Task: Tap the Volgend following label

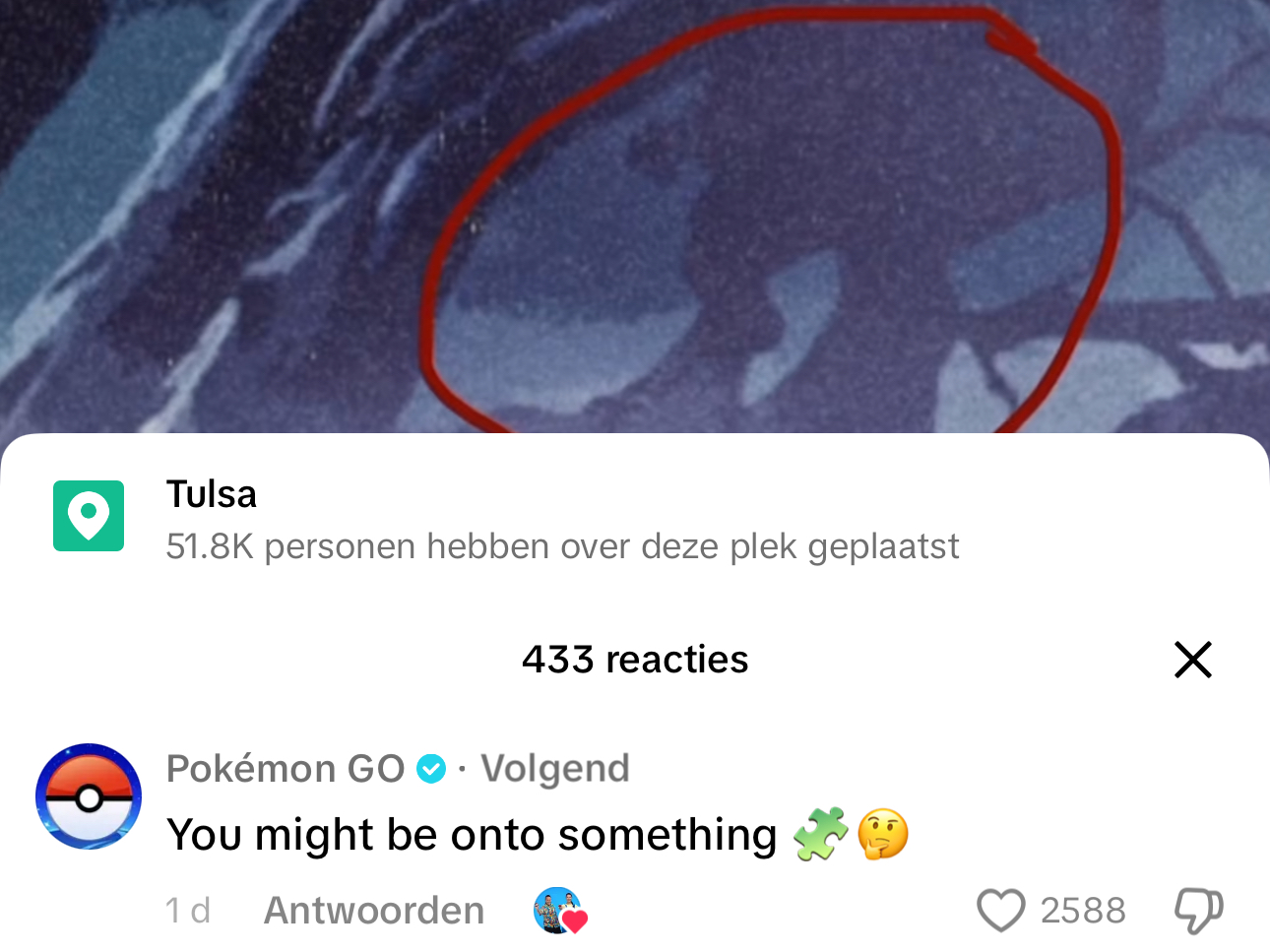Action: click(x=555, y=768)
